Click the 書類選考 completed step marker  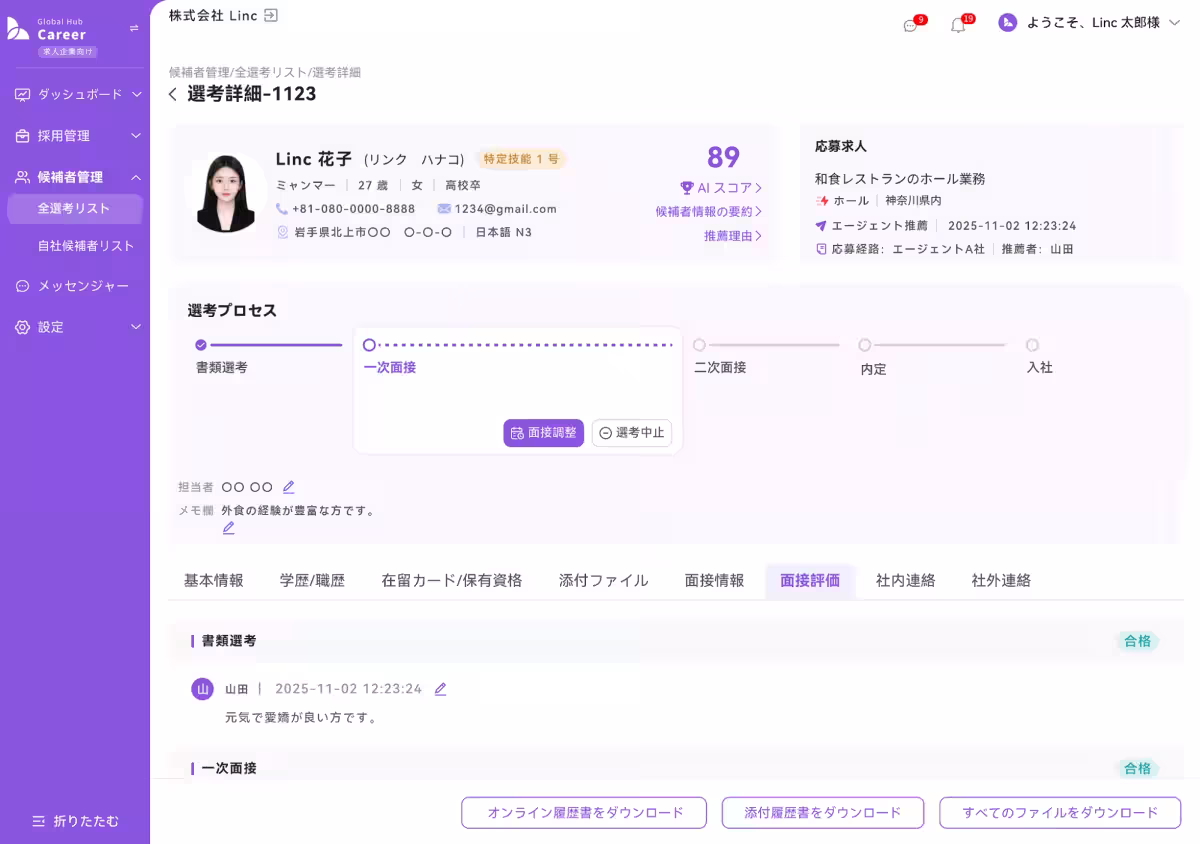tap(201, 345)
